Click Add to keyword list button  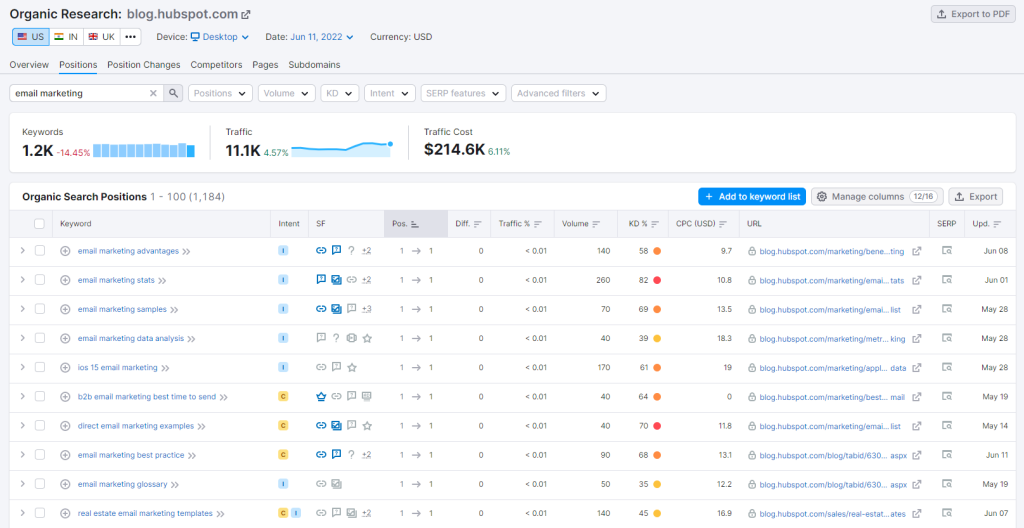(x=752, y=197)
